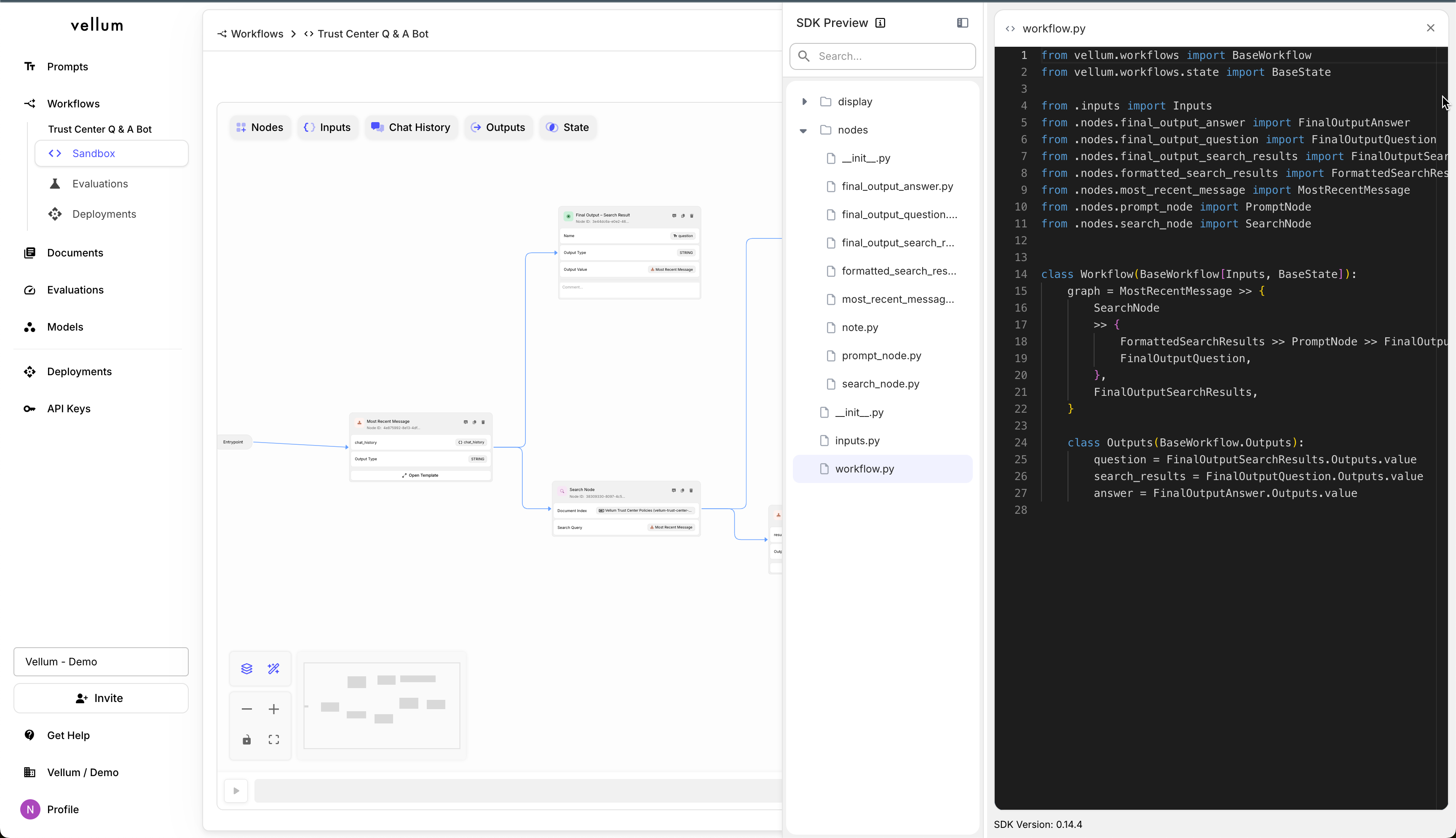The image size is (1456, 838).
Task: Click the fit-view frame icon
Action: [x=273, y=739]
